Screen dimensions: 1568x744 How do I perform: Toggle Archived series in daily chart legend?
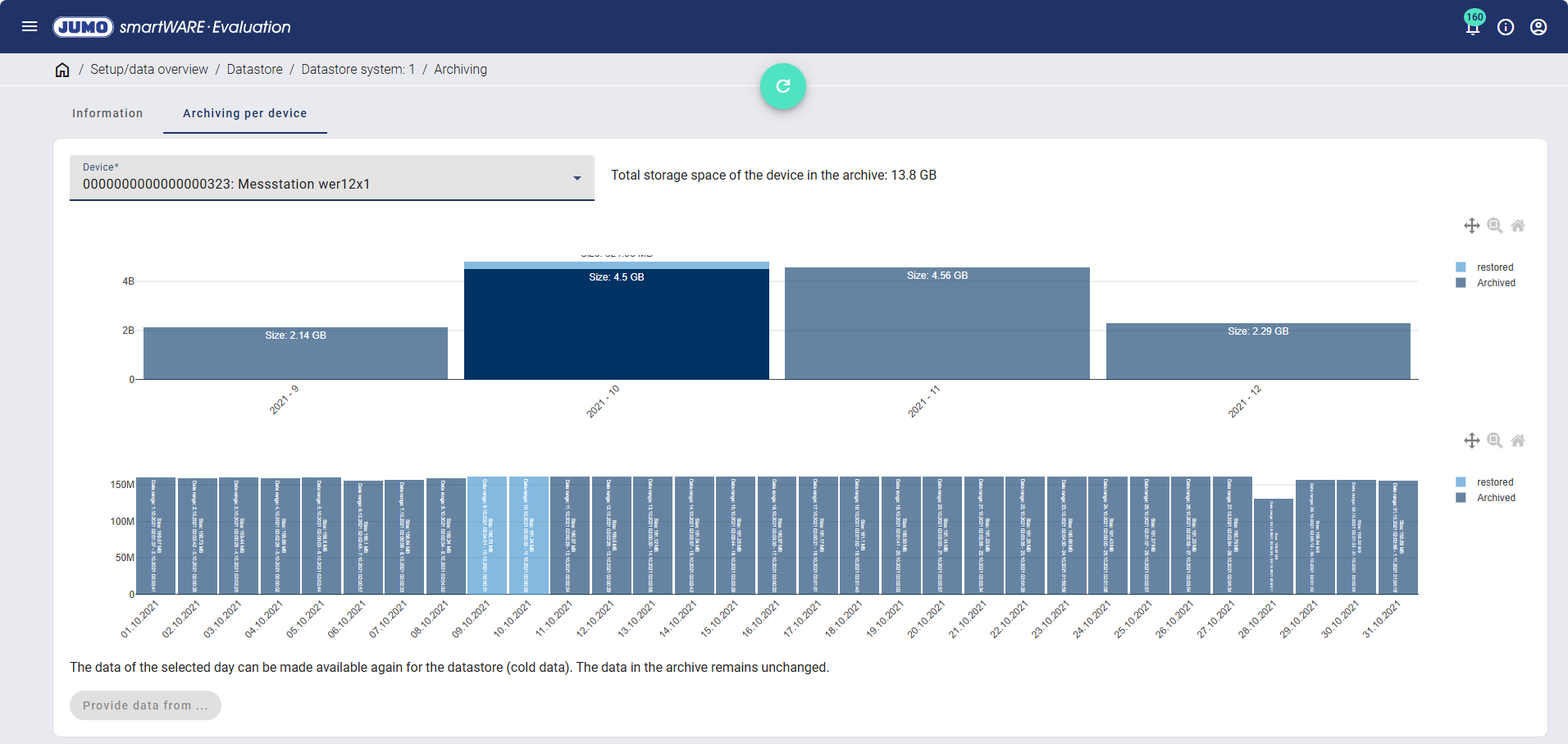(x=1495, y=498)
